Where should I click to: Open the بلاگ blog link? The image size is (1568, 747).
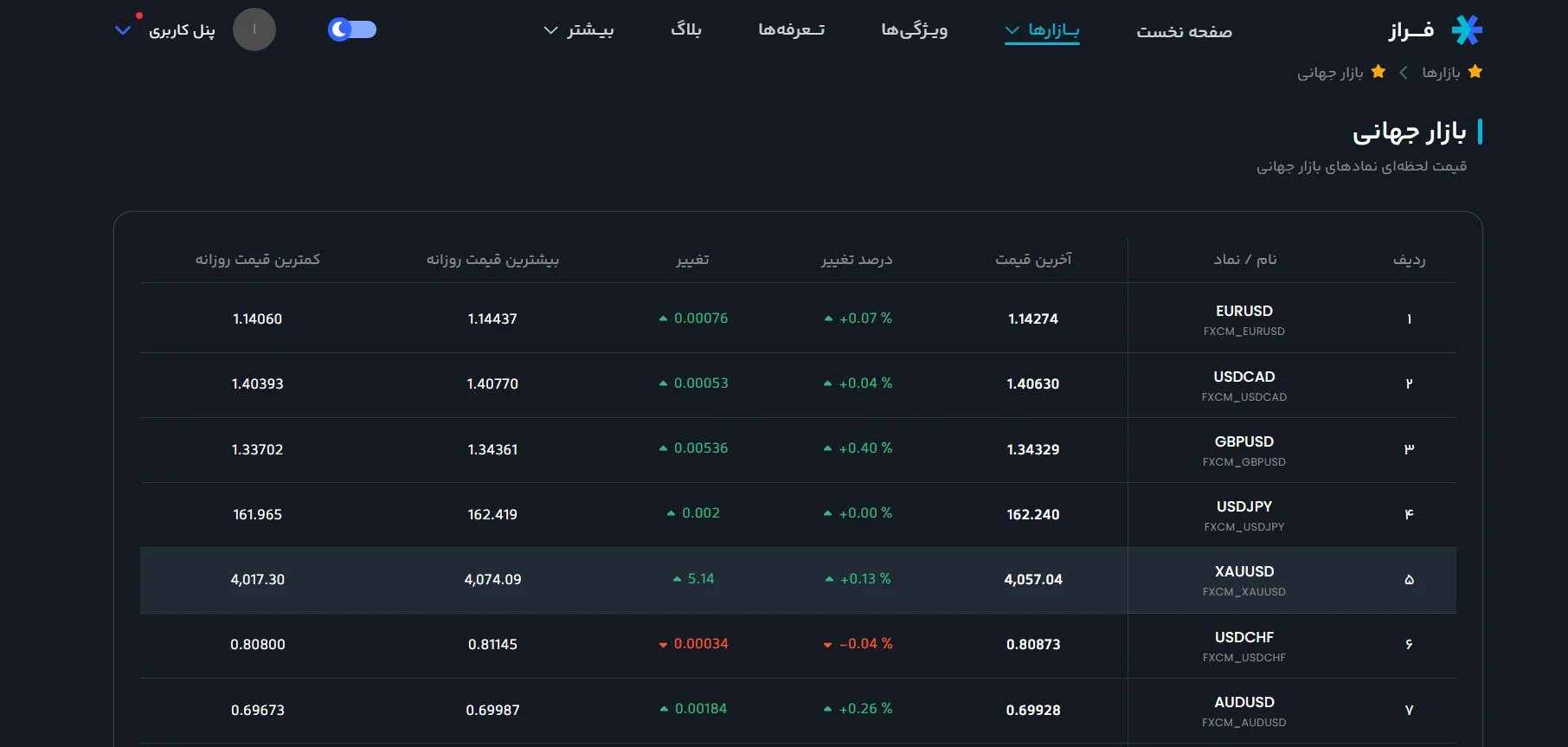coord(686,30)
